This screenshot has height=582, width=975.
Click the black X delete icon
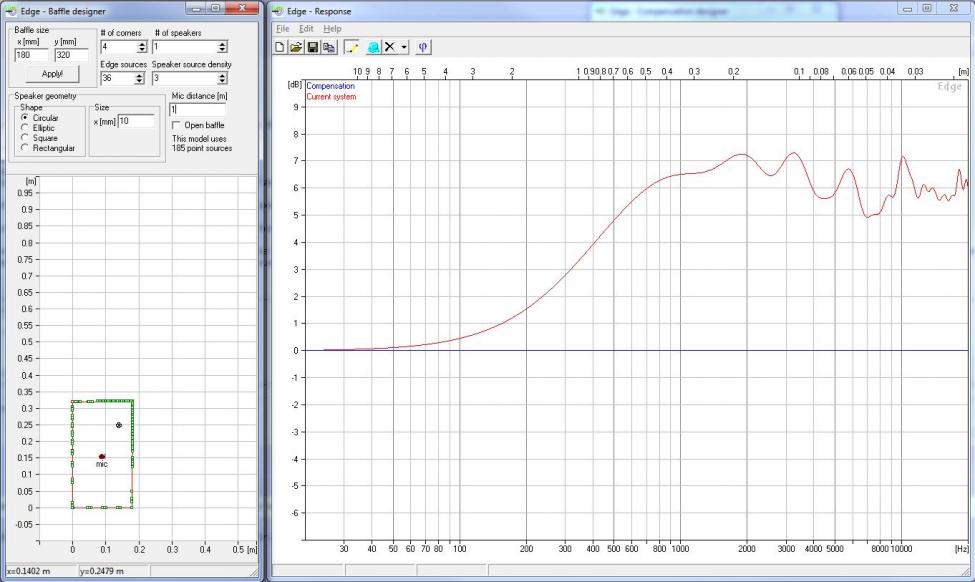click(390, 47)
